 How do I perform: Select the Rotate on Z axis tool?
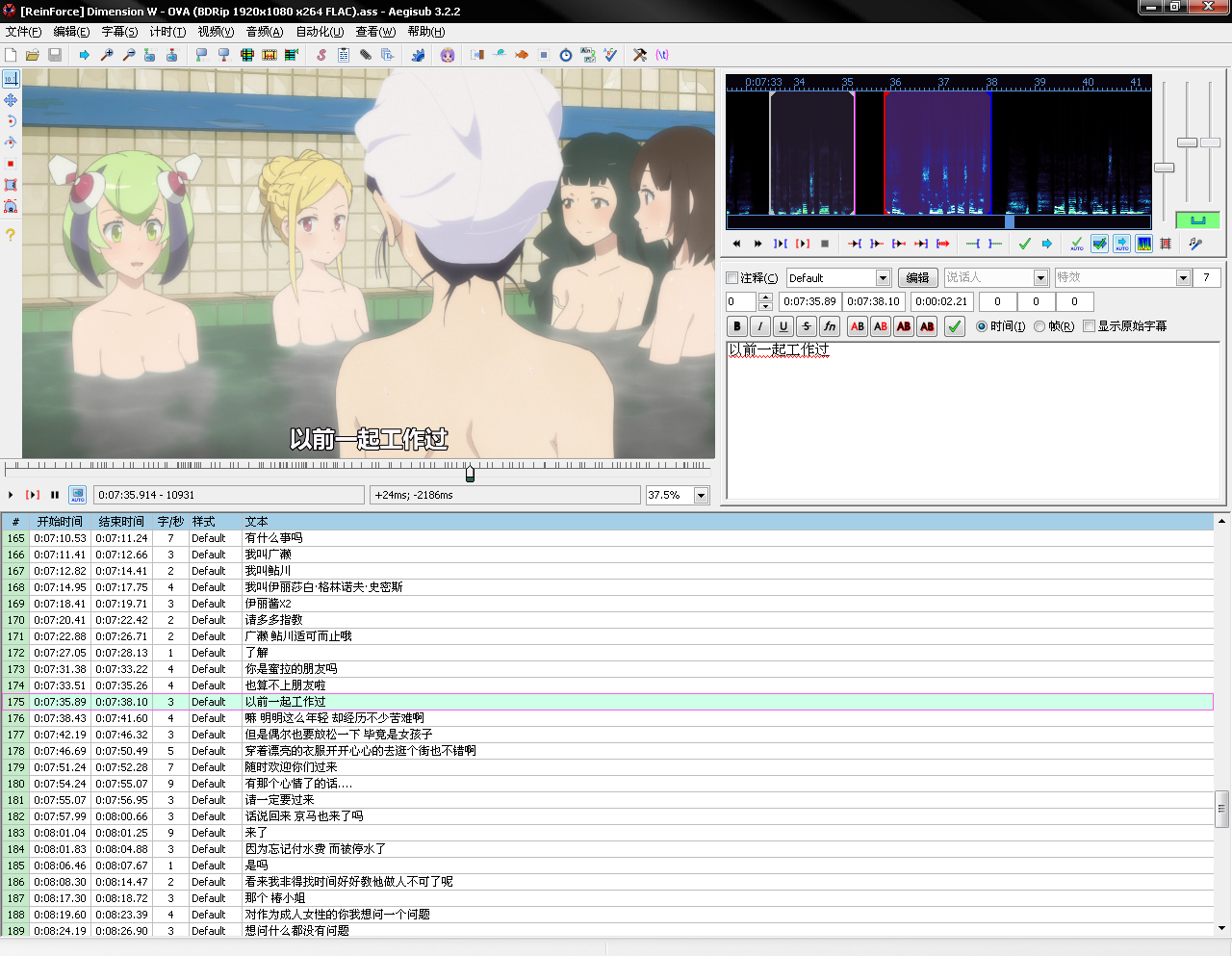(11, 121)
